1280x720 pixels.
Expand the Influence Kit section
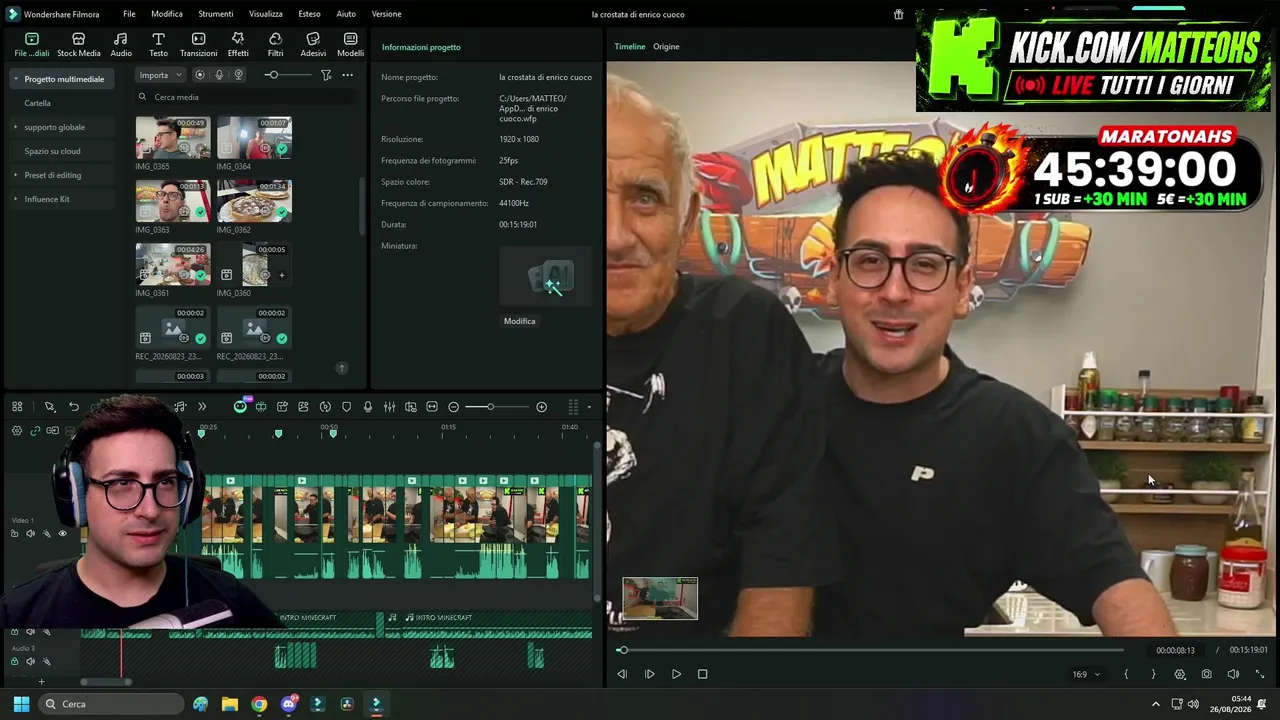(16, 199)
